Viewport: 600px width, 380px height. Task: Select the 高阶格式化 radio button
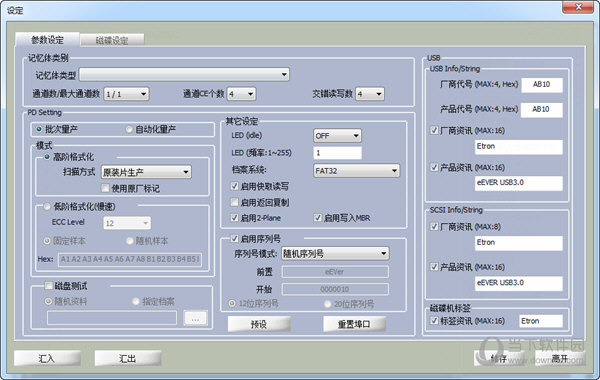(47, 157)
